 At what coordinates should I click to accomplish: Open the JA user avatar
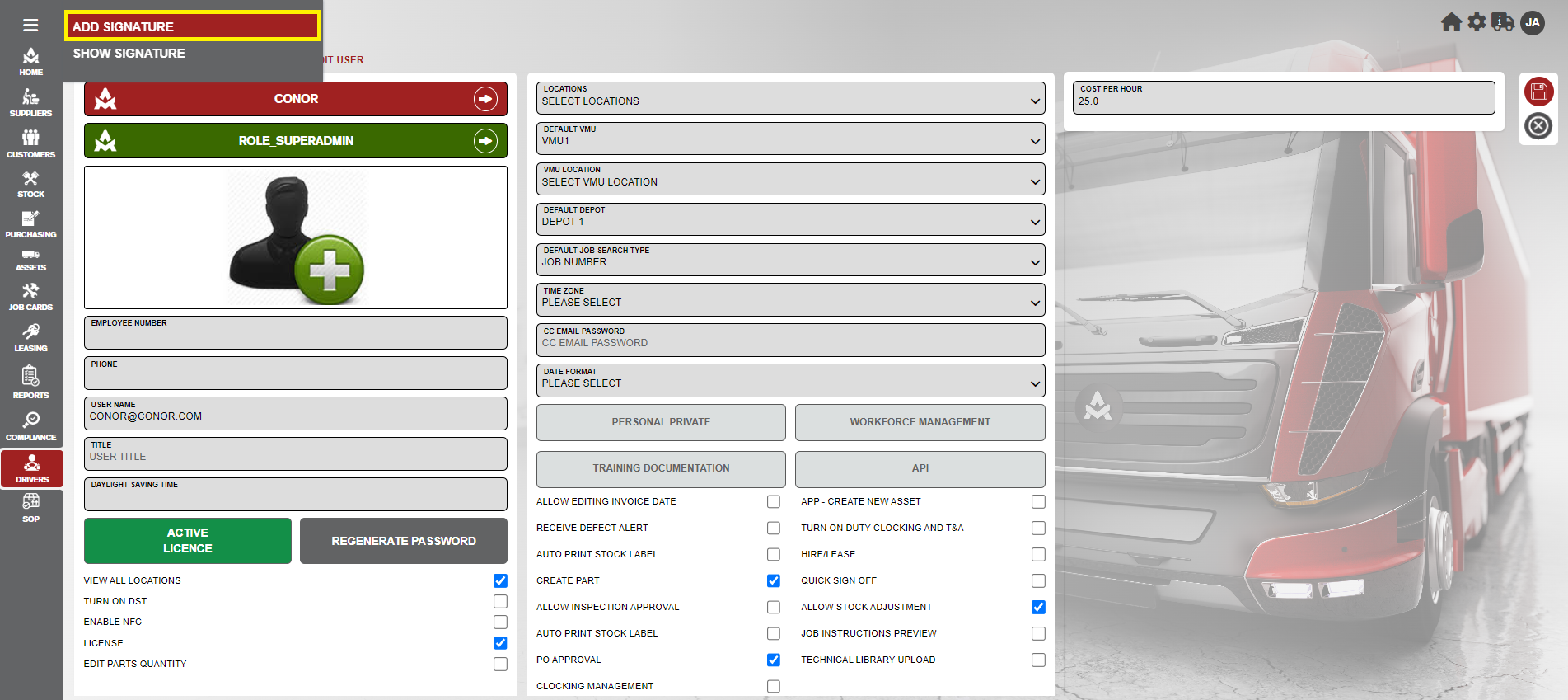(1533, 22)
